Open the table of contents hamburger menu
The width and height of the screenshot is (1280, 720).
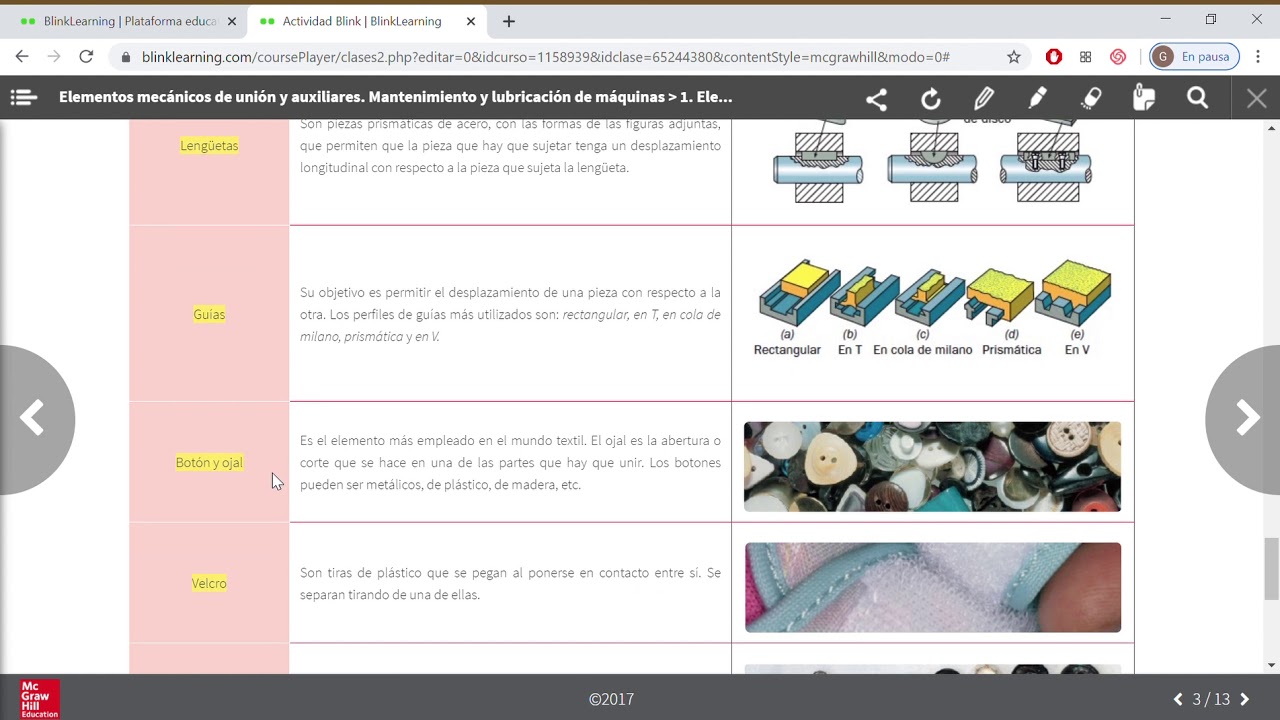pyautogui.click(x=23, y=97)
